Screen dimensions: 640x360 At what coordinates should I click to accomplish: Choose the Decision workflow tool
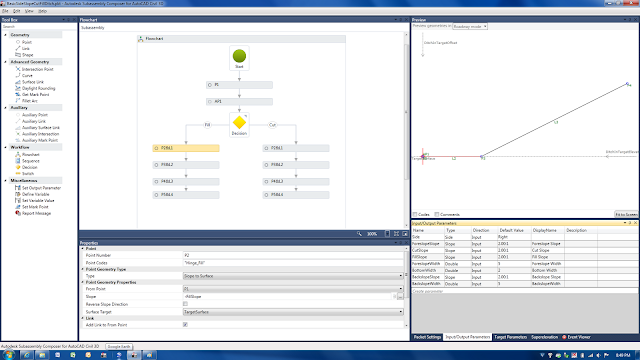click(29, 167)
